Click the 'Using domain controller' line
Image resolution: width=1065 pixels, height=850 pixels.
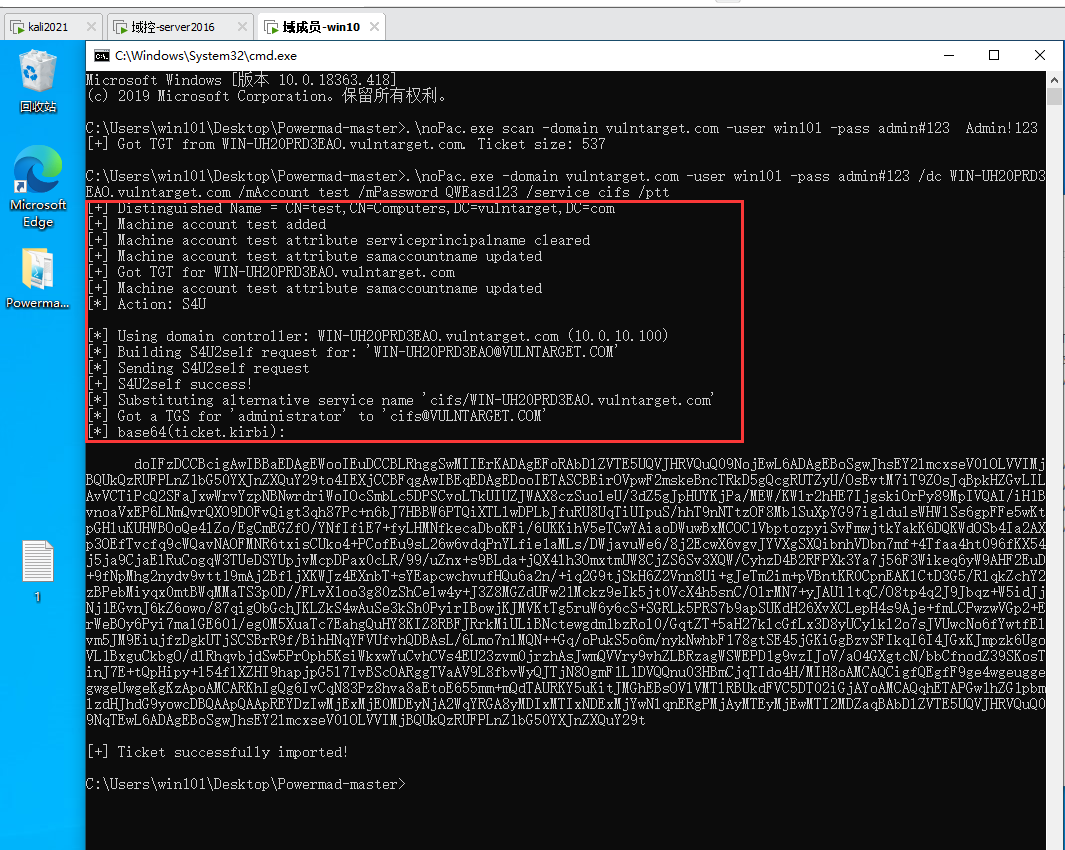(x=378, y=336)
